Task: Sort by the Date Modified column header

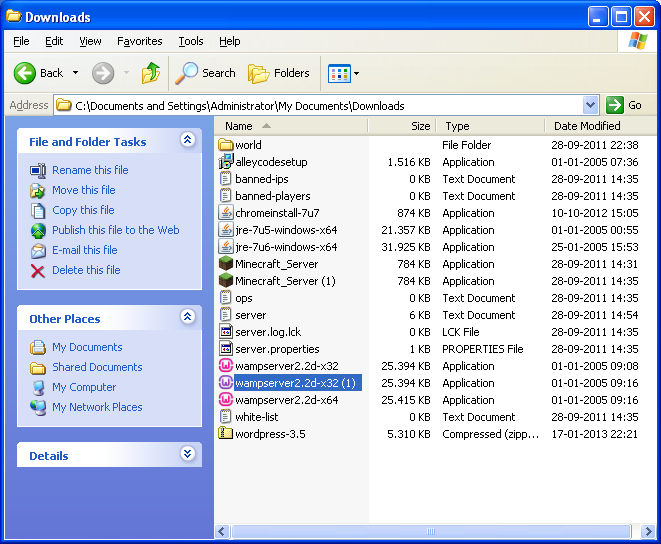Action: [599, 126]
